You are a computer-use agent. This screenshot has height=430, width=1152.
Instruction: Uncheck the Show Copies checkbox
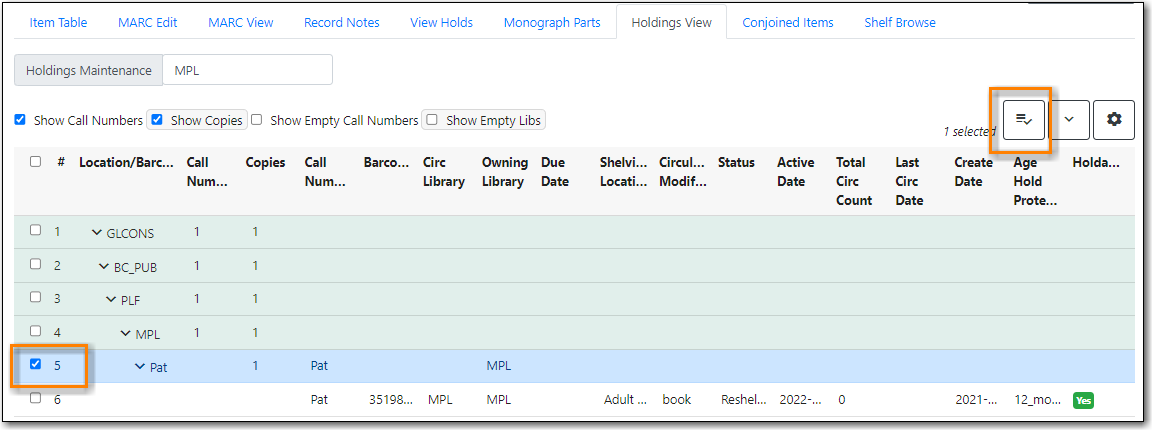click(x=157, y=120)
